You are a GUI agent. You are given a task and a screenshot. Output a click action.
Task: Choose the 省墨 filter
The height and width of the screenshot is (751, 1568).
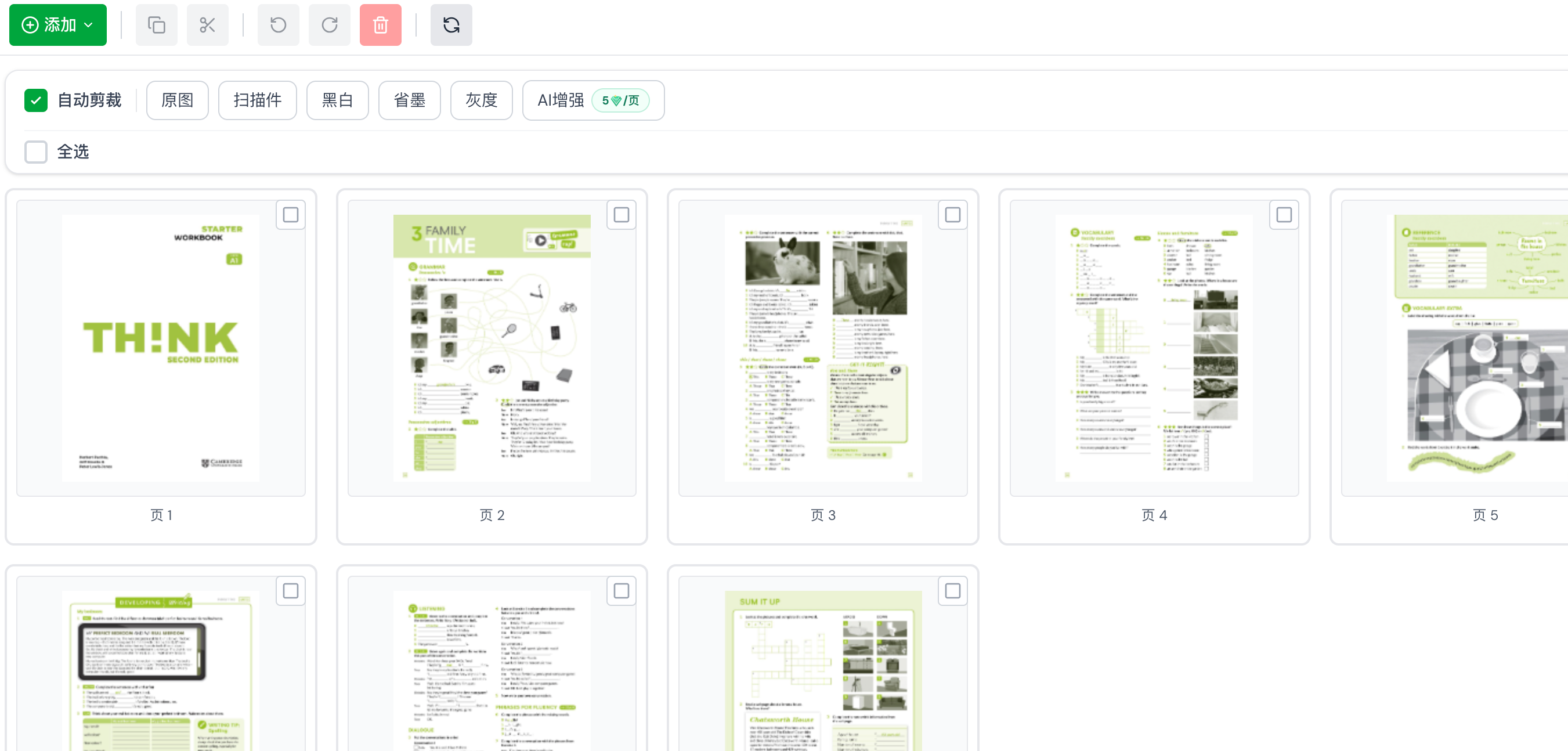[x=409, y=100]
